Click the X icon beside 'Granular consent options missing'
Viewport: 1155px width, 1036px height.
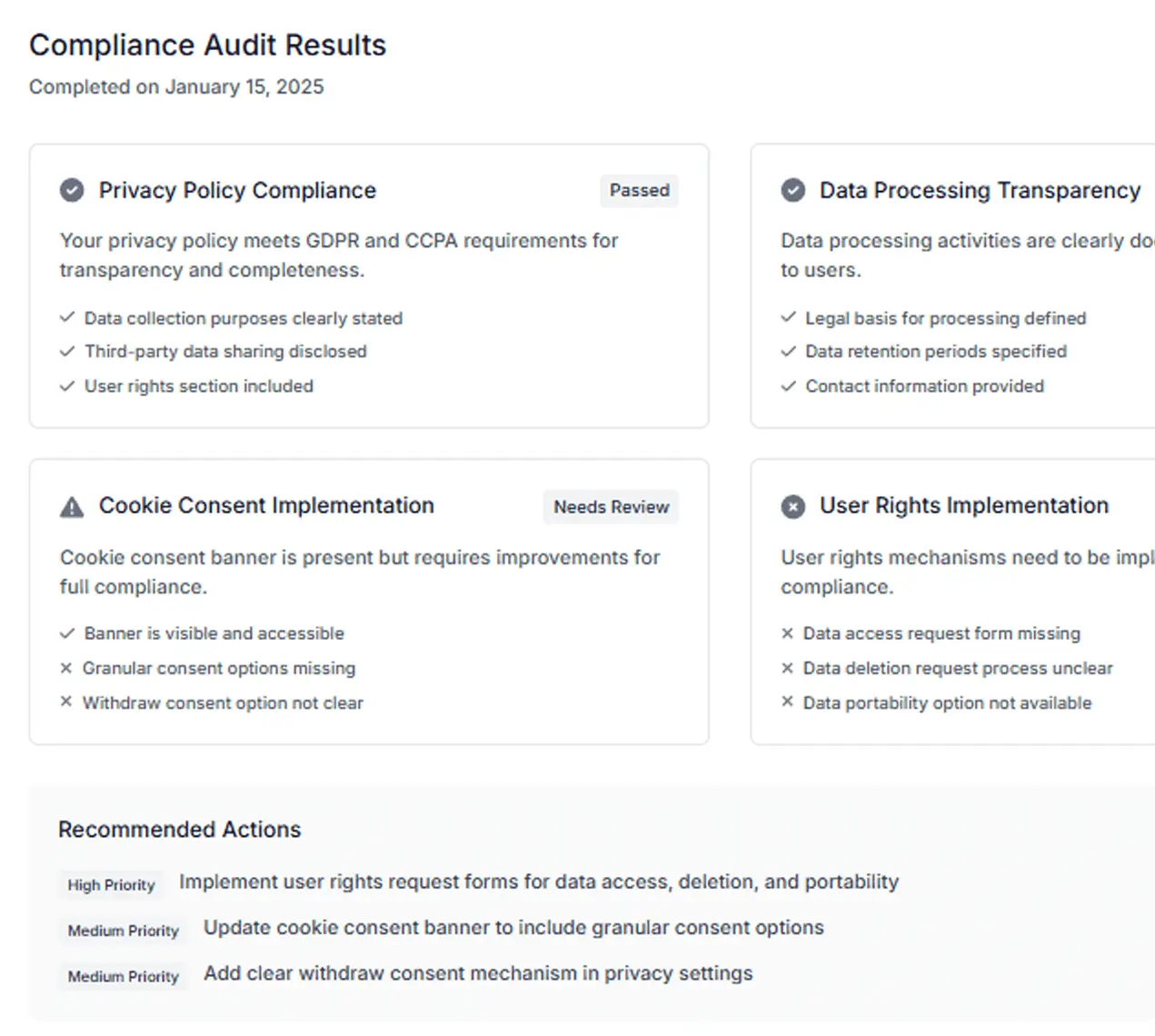65,667
